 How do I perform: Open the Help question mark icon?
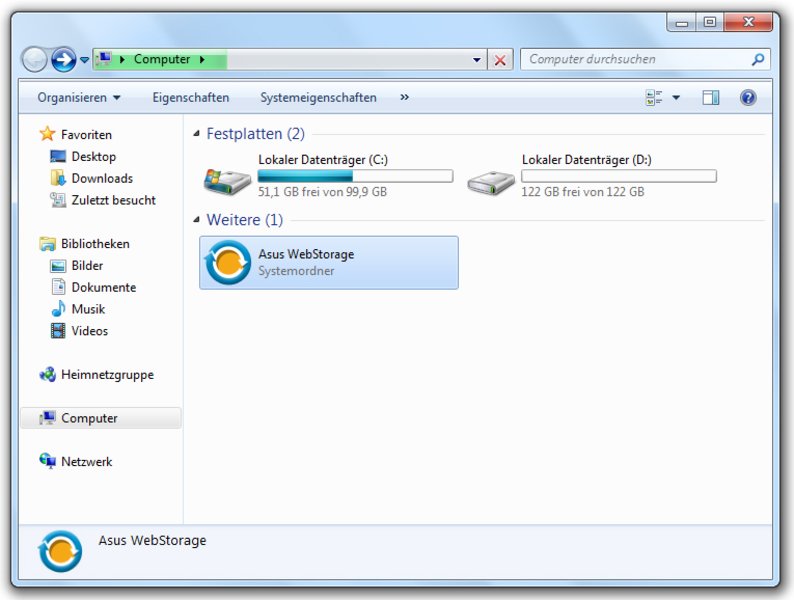pyautogui.click(x=748, y=97)
